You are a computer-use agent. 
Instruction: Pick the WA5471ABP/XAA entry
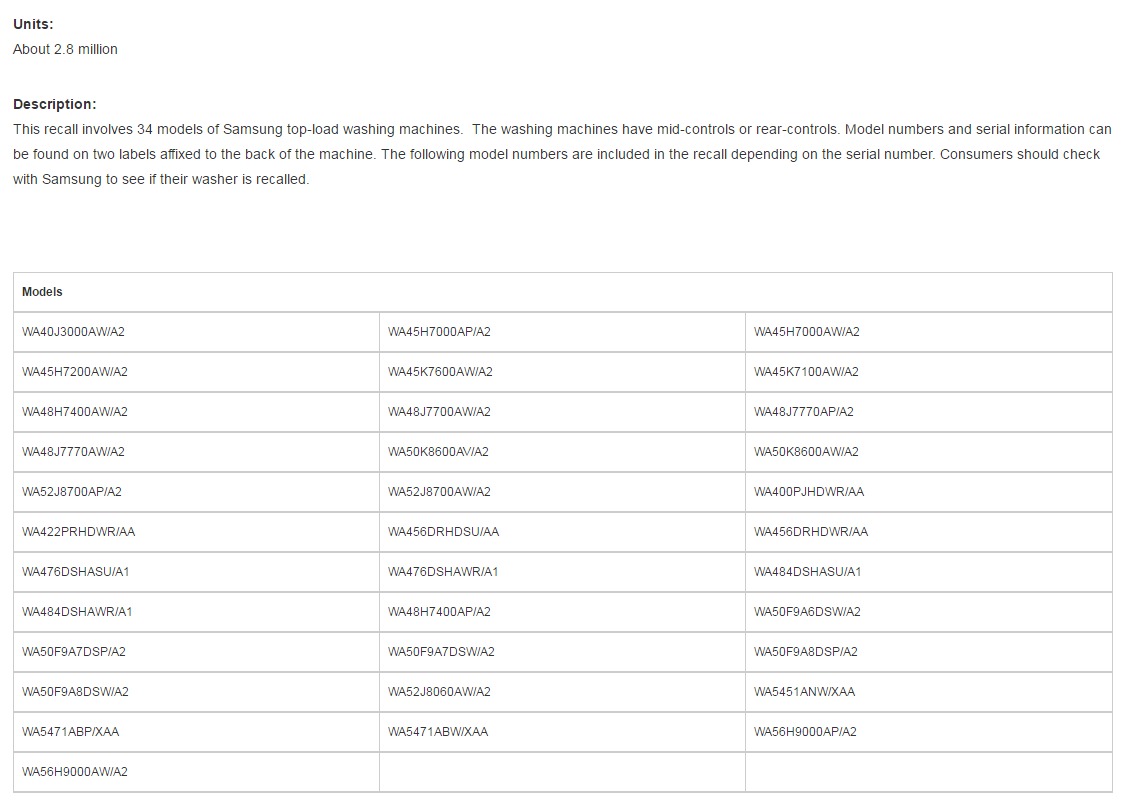pyautogui.click(x=70, y=732)
